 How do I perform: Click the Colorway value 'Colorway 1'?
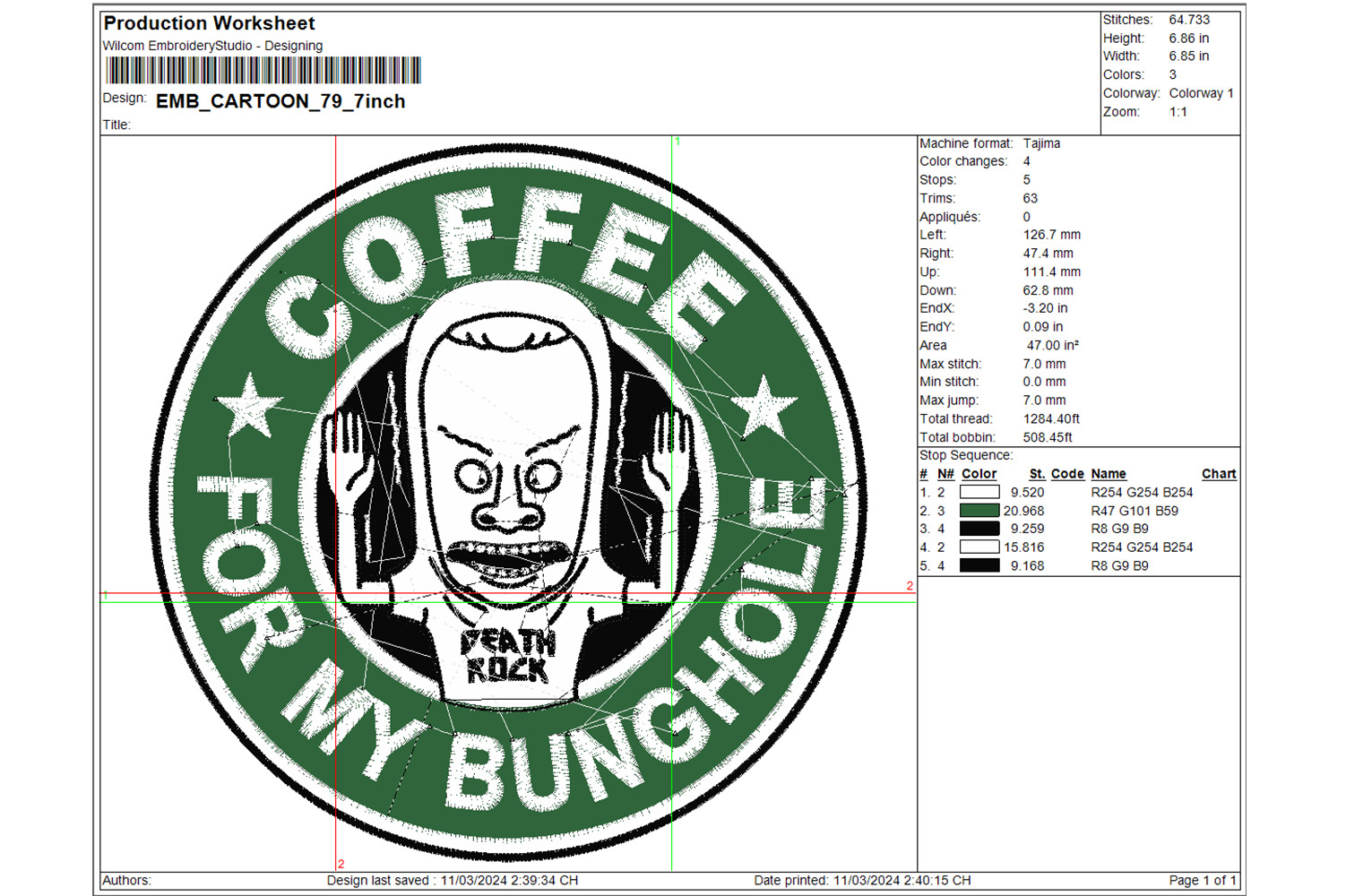[x=1201, y=93]
